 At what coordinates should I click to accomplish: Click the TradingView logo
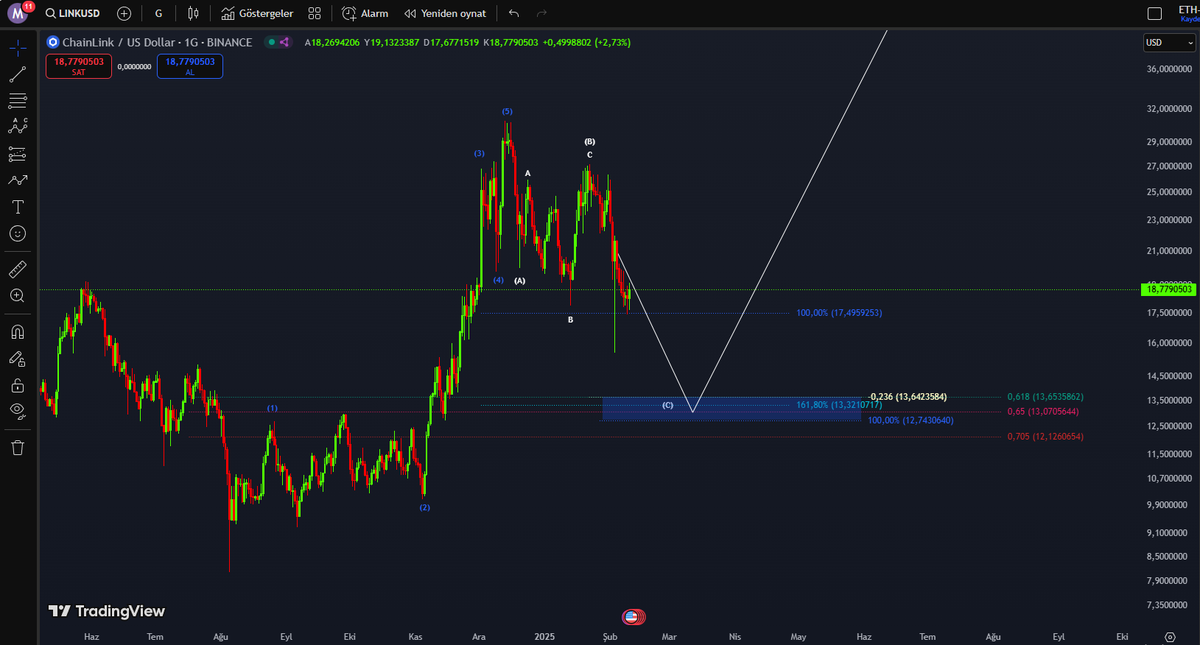[107, 611]
